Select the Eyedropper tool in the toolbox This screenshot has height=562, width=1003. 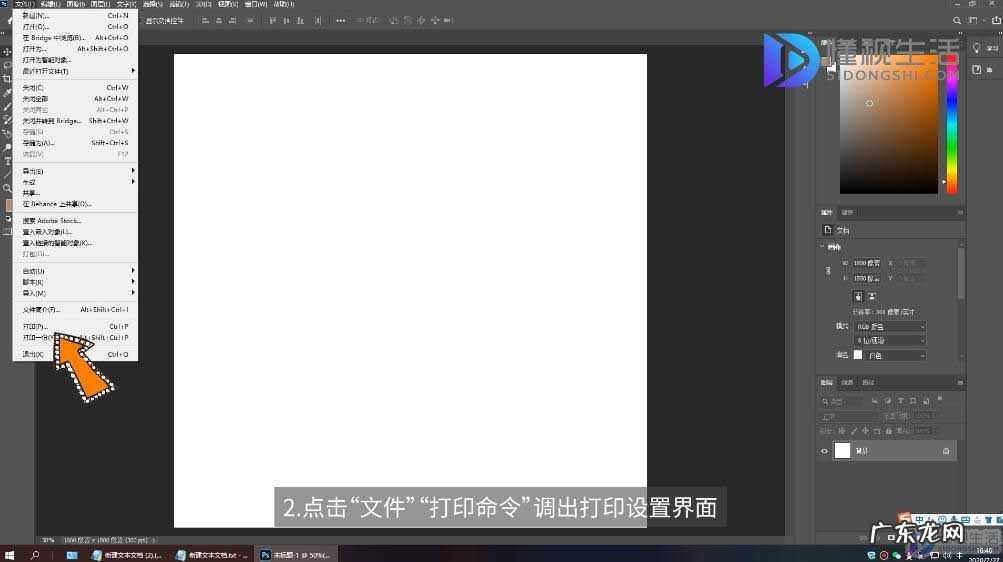point(7,93)
